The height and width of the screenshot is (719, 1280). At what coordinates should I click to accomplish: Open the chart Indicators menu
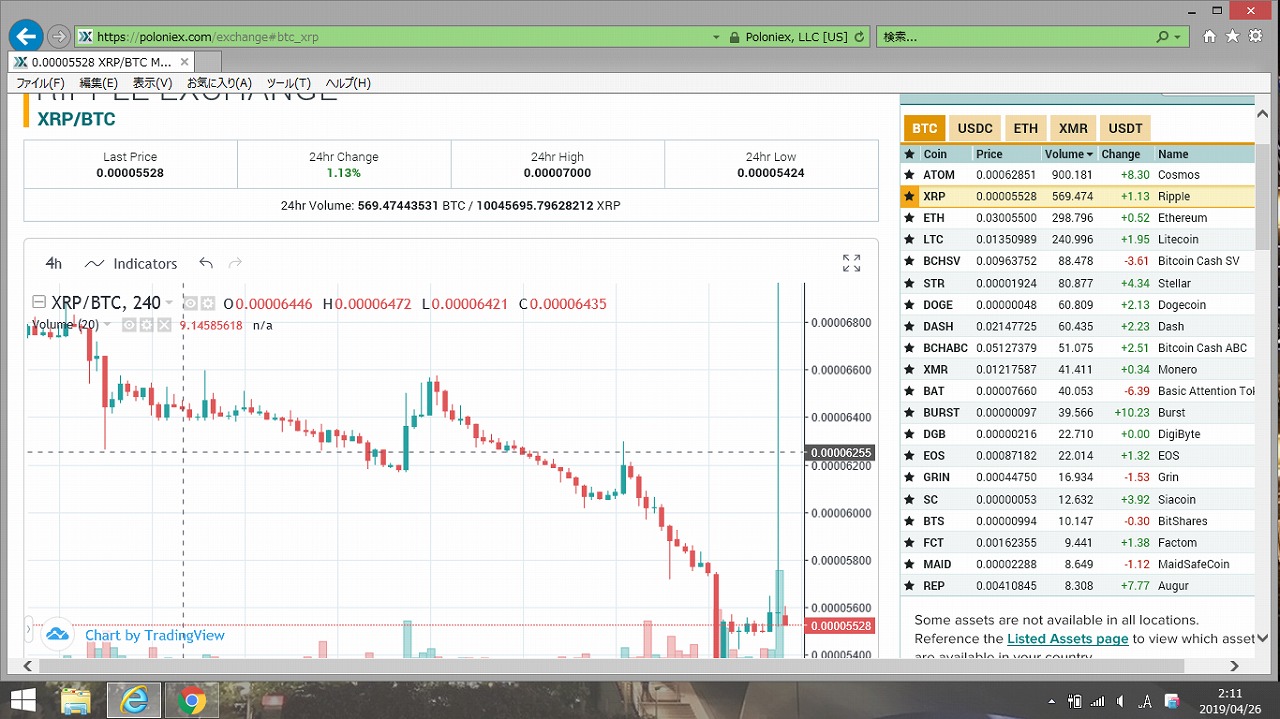pyautogui.click(x=131, y=264)
